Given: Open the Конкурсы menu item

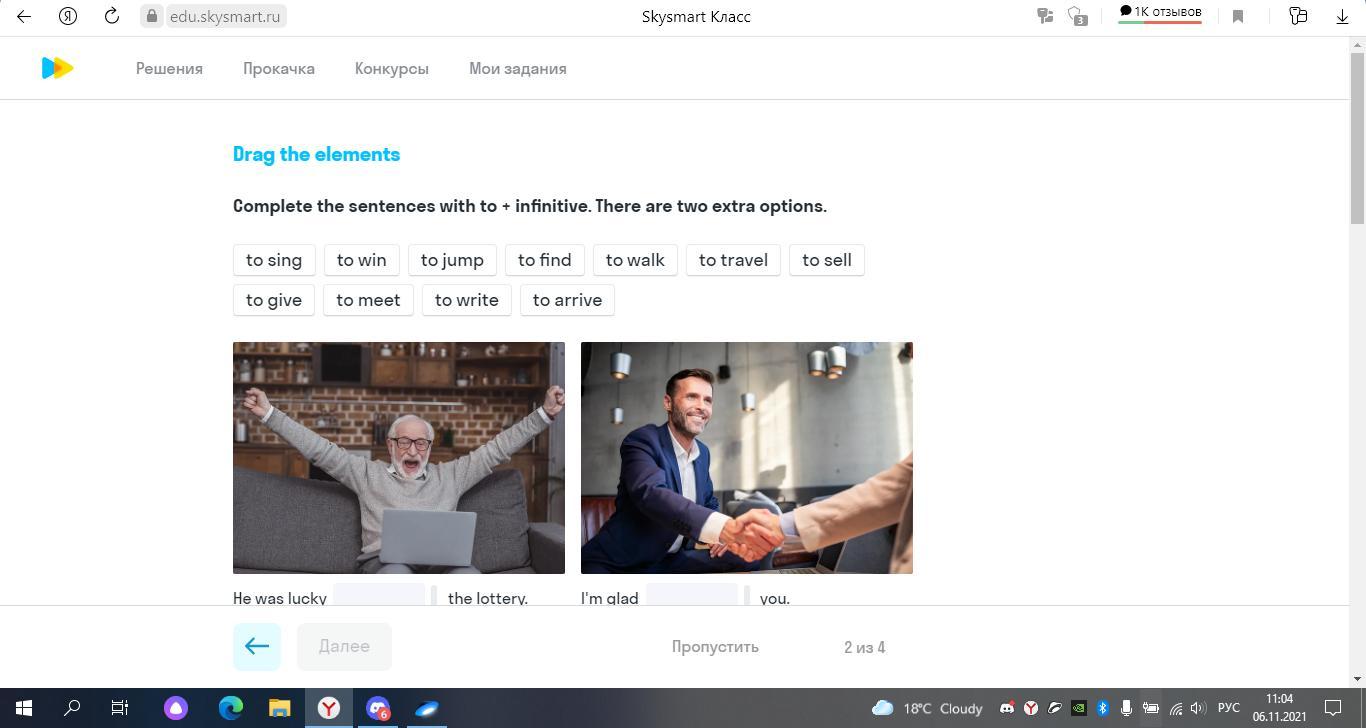Looking at the screenshot, I should (x=392, y=69).
